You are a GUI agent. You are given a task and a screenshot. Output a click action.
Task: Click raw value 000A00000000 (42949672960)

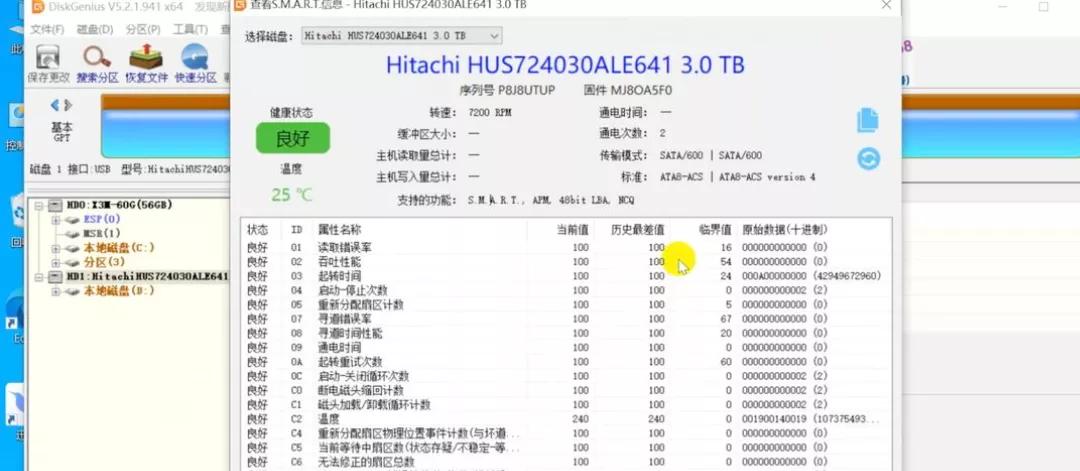coord(811,276)
